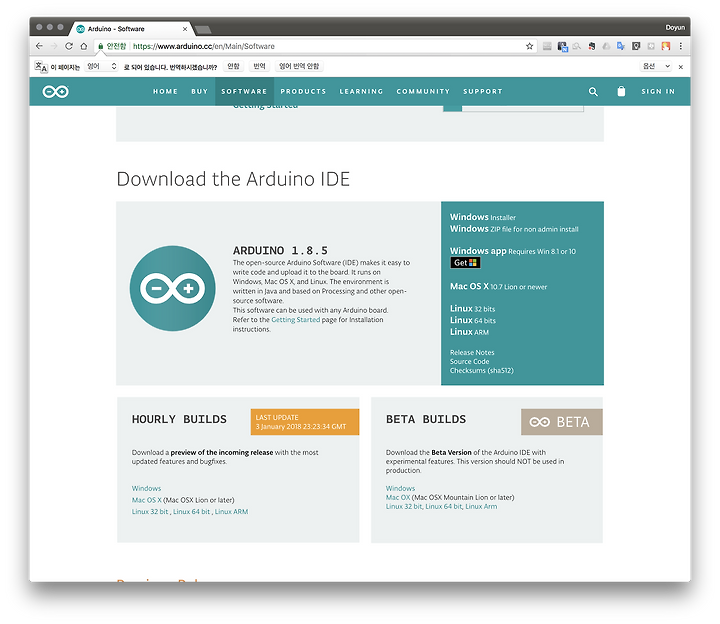This screenshot has height=624, width=720.
Task: Open Checksums (sha512) link
Action: (481, 371)
